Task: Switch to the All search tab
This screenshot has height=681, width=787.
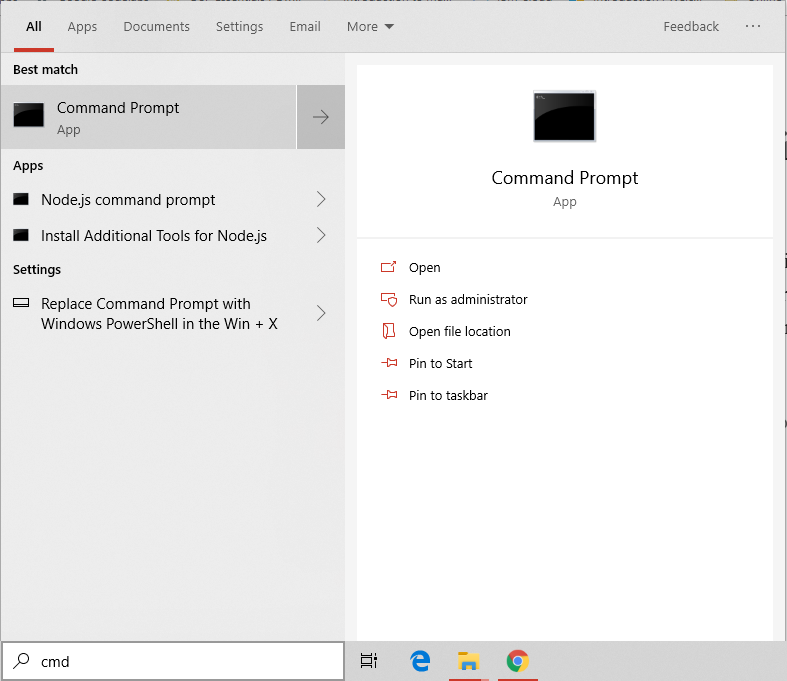Action: tap(34, 27)
